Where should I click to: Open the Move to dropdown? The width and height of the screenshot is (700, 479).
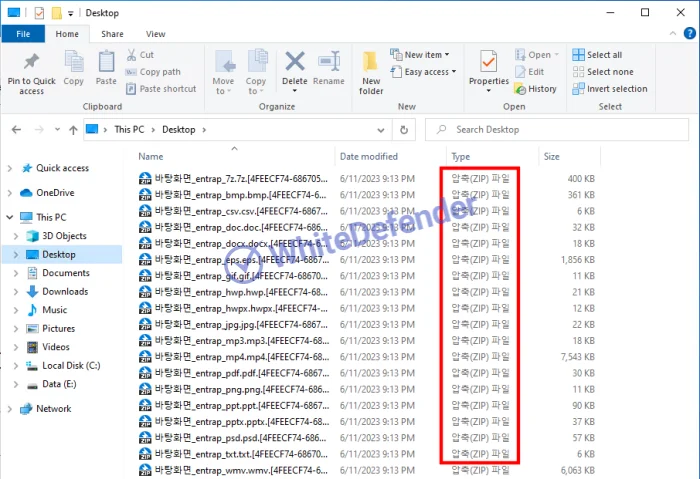tap(223, 70)
